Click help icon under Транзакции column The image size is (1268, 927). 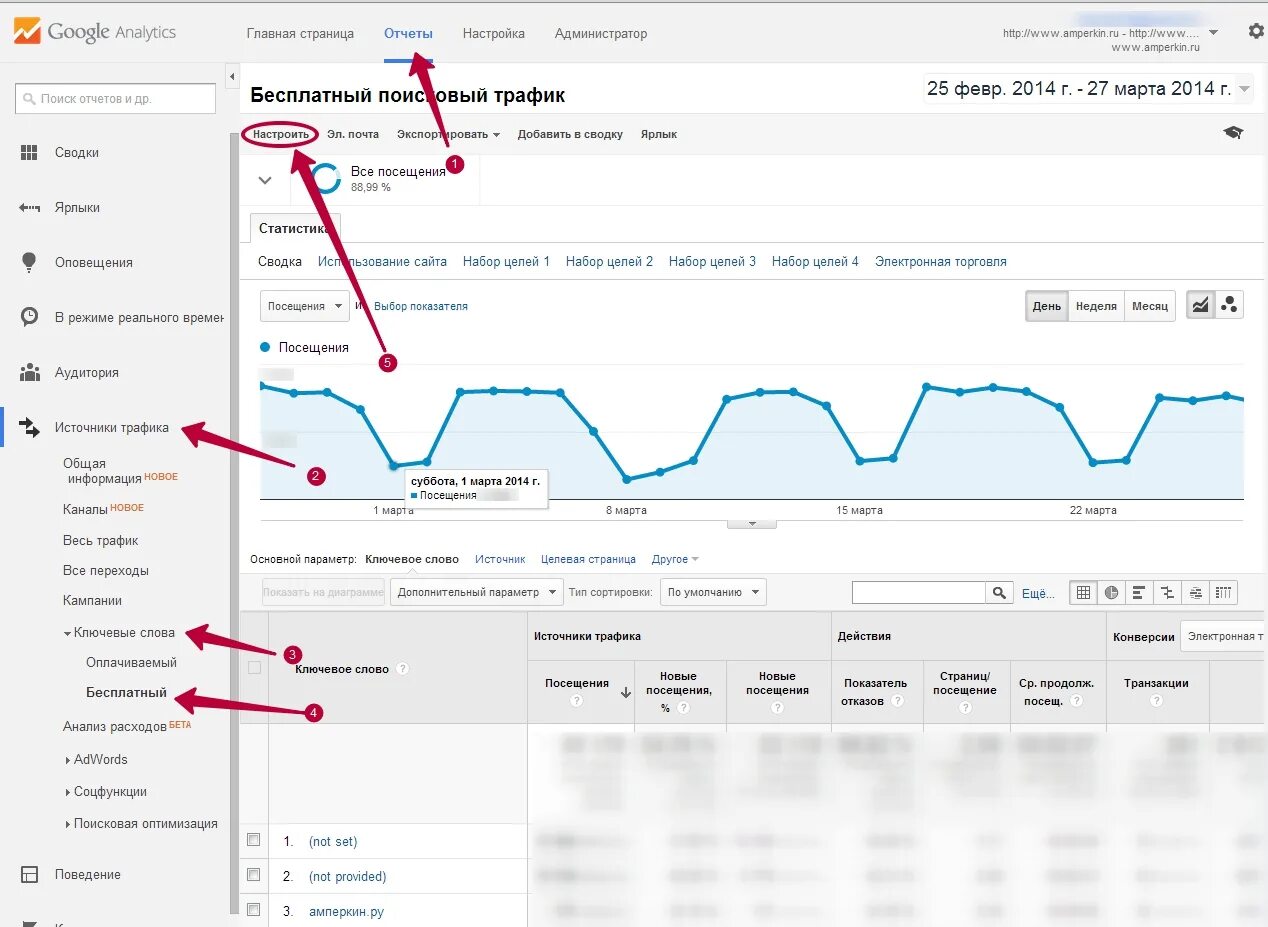[x=1156, y=701]
